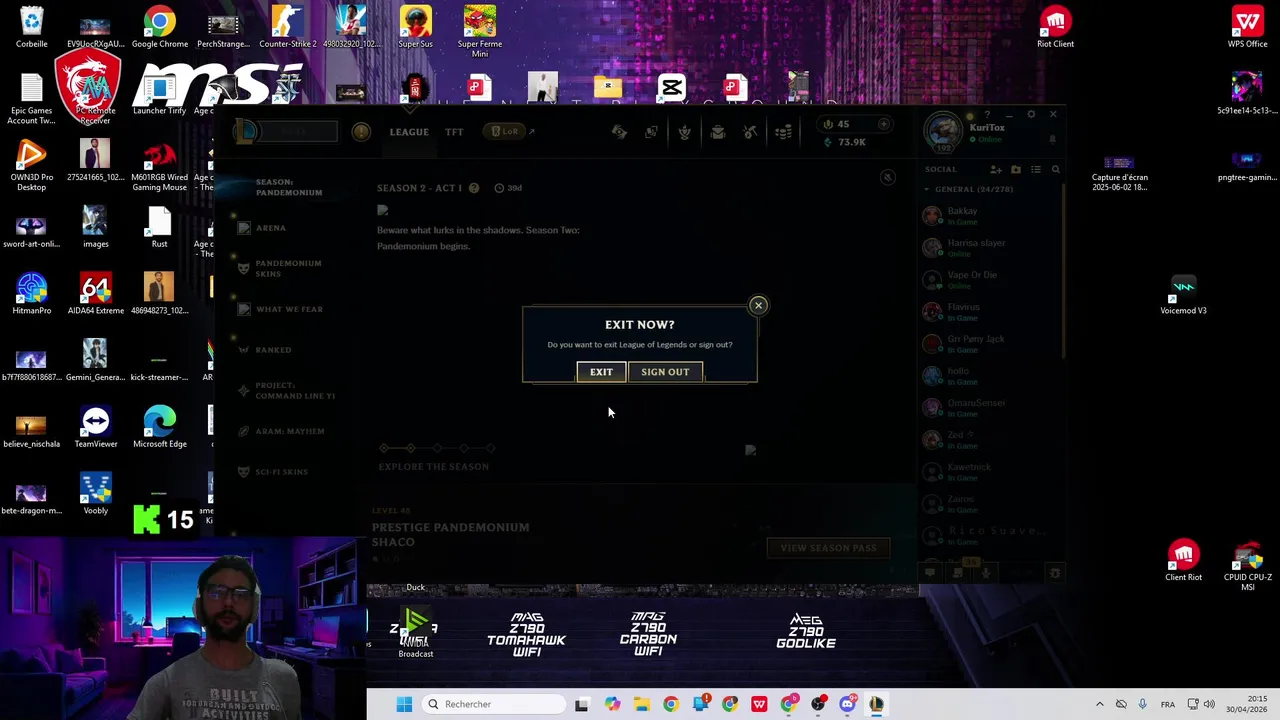Click the FRA language indicator
This screenshot has width=1280, height=720.
tap(1168, 704)
